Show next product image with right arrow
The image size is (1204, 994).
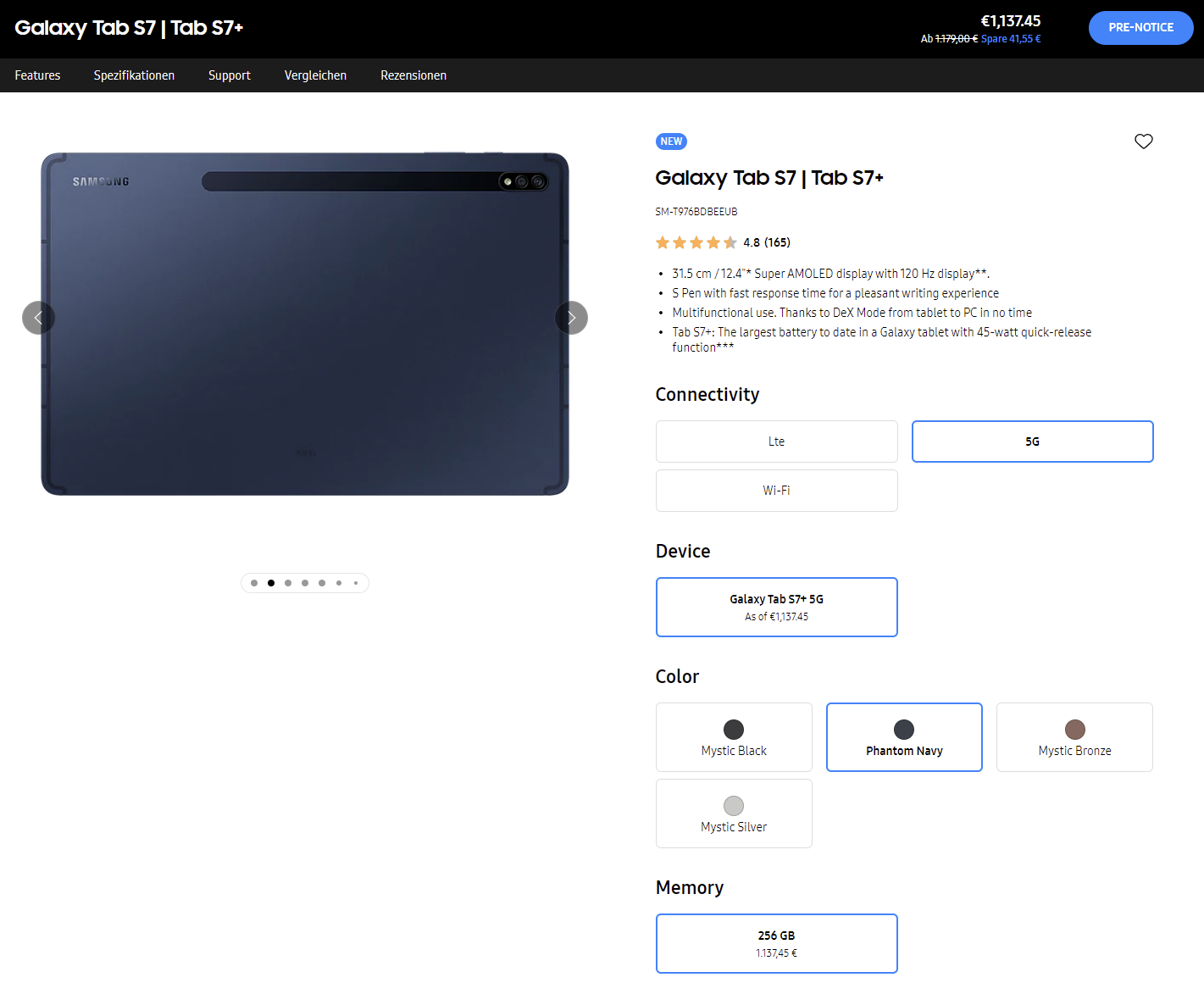point(571,318)
